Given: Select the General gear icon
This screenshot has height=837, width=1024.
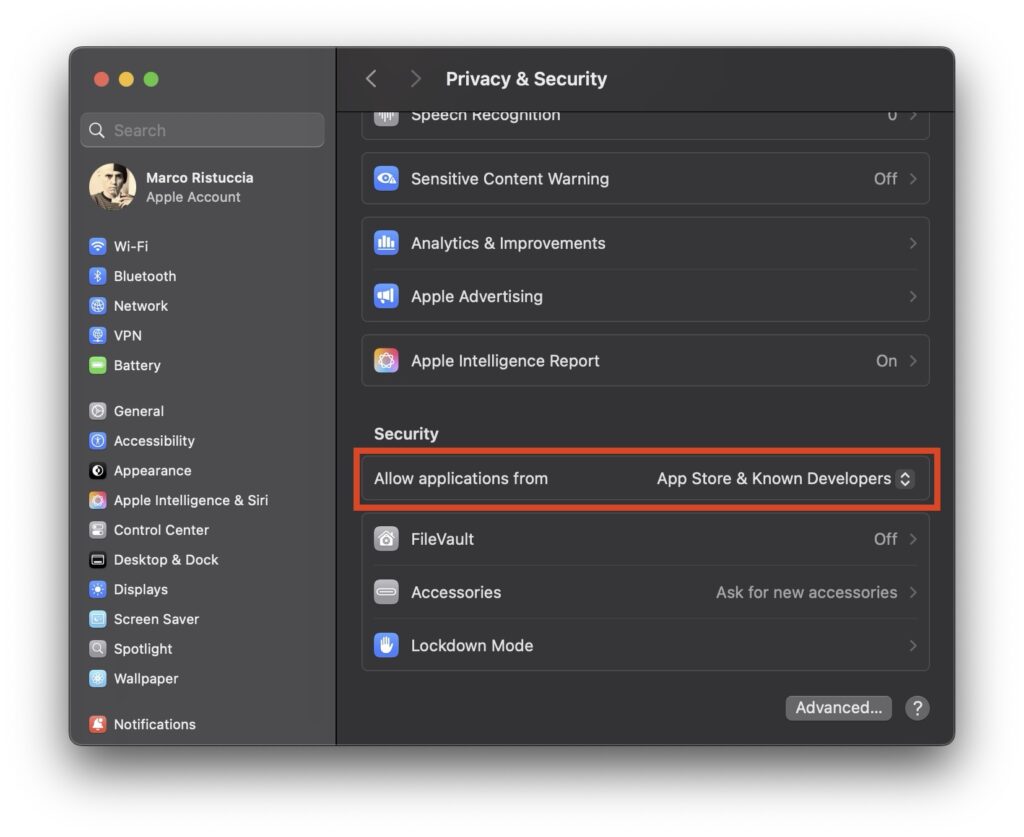Looking at the screenshot, I should tap(97, 411).
